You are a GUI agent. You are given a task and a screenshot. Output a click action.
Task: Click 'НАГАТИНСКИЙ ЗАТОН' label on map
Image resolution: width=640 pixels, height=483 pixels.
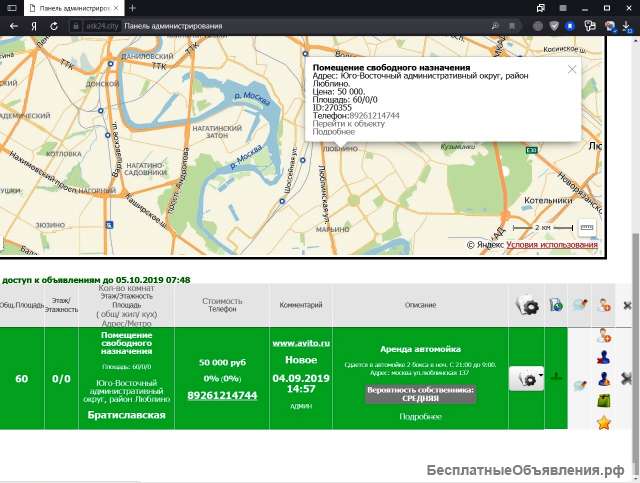217,131
